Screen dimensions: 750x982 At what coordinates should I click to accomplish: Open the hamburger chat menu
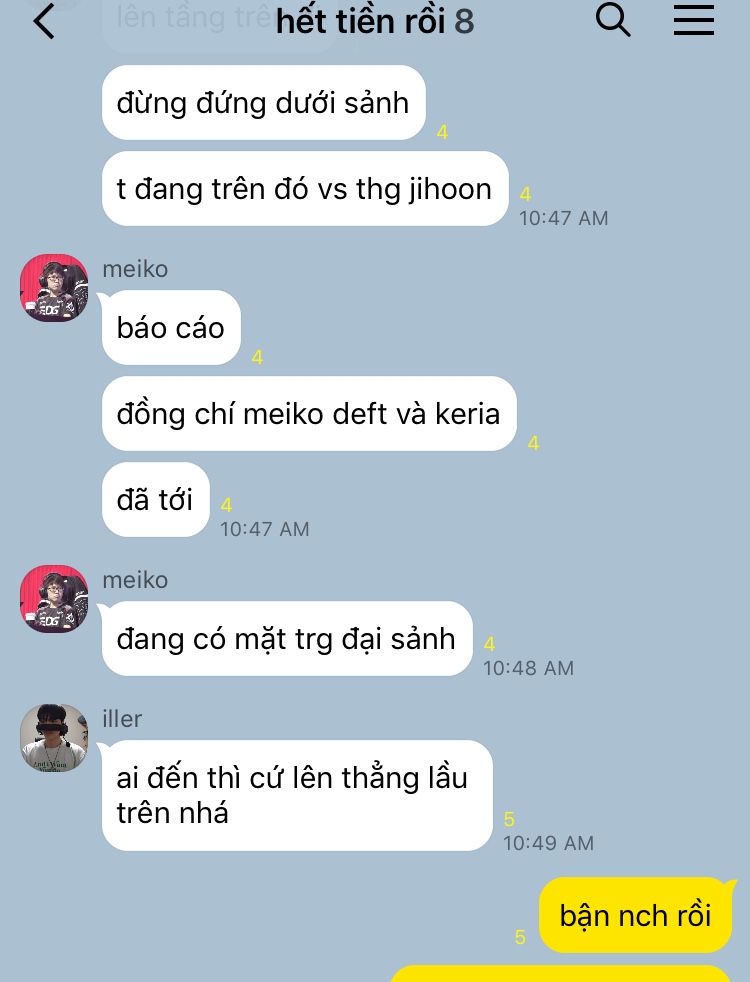pos(694,20)
